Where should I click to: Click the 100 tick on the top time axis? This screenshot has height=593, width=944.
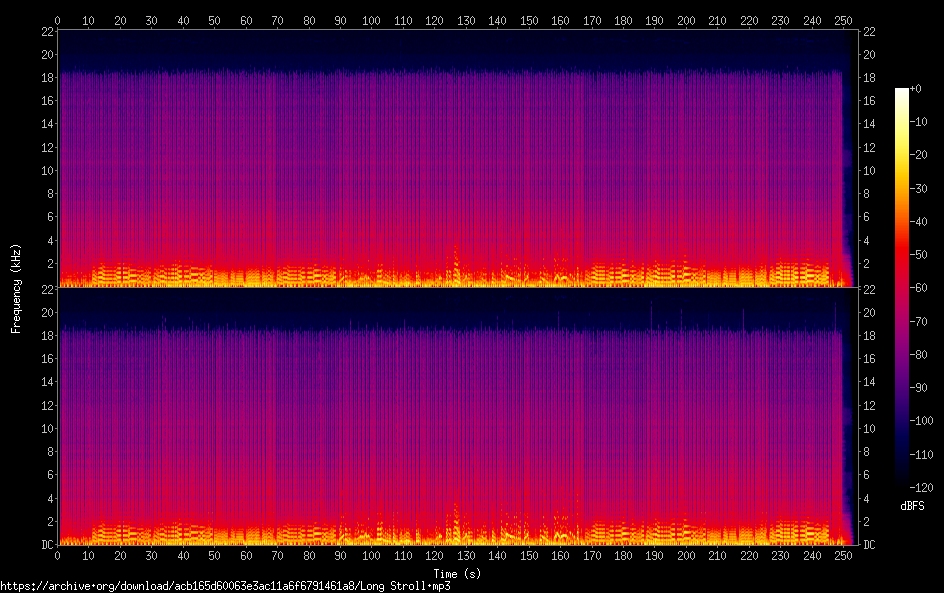click(372, 20)
